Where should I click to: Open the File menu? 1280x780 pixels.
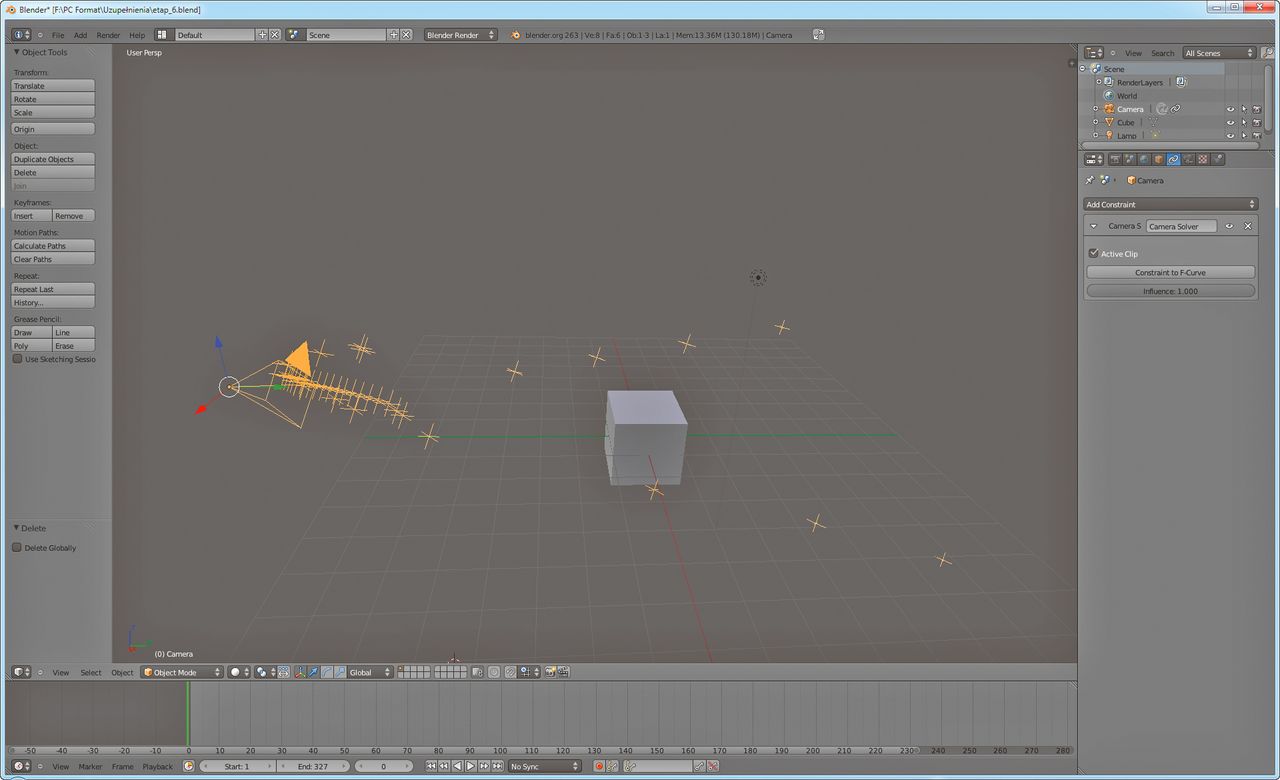pos(58,34)
